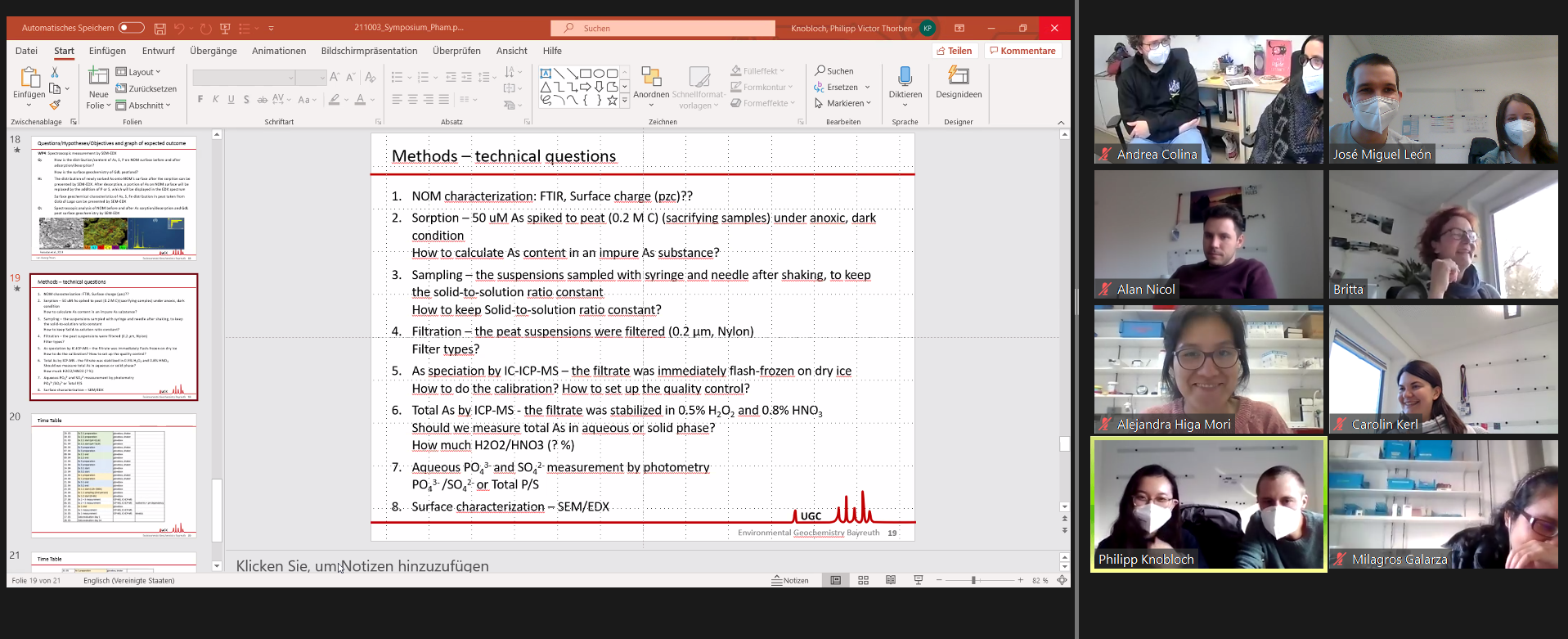
Task: Click the Kommentare button
Action: 1022,51
